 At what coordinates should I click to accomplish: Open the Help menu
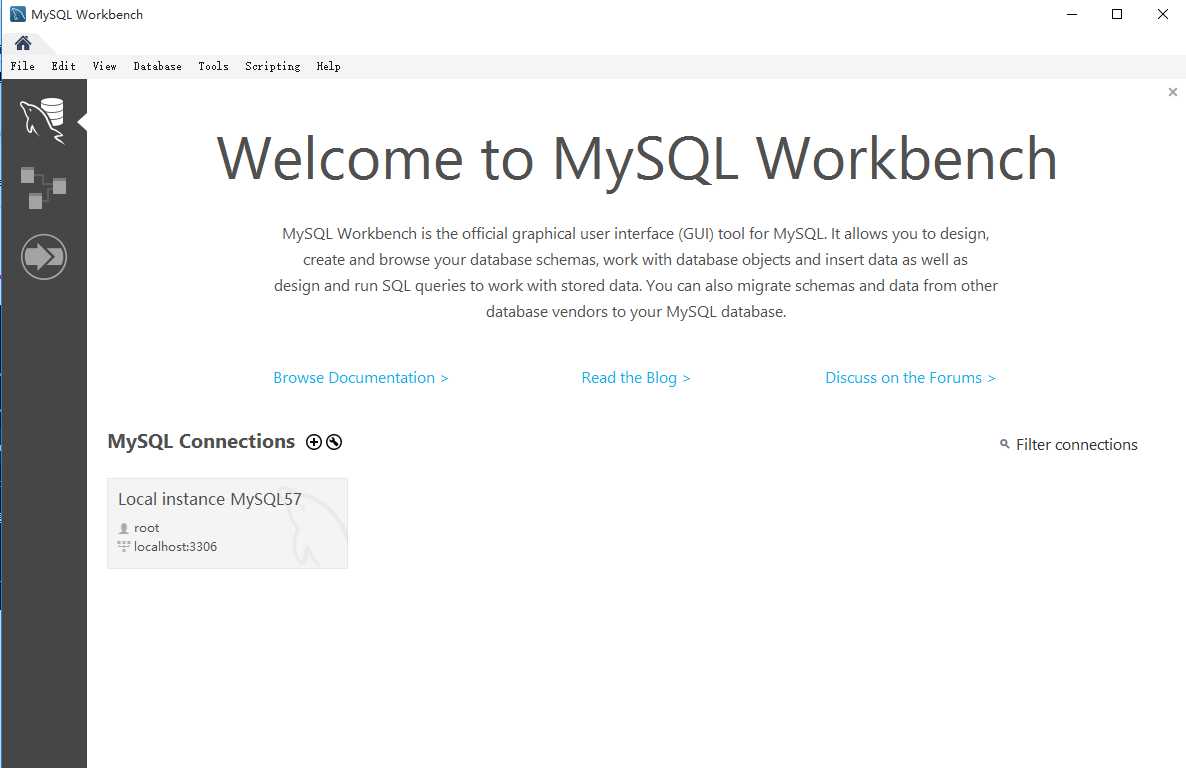(x=328, y=67)
